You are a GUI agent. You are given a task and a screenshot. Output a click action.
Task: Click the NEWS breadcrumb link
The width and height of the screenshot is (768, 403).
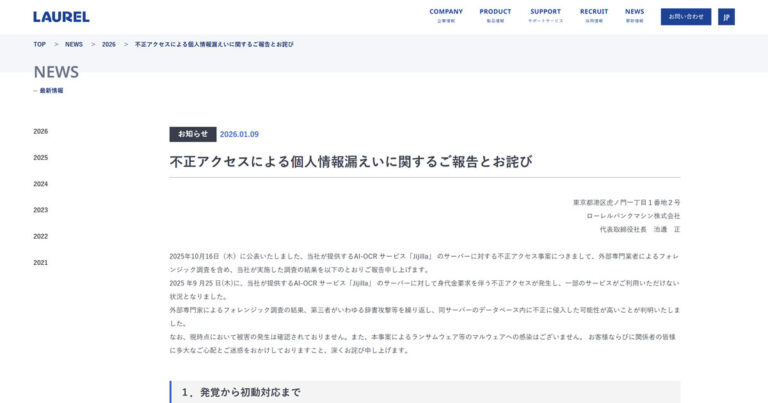pyautogui.click(x=74, y=45)
